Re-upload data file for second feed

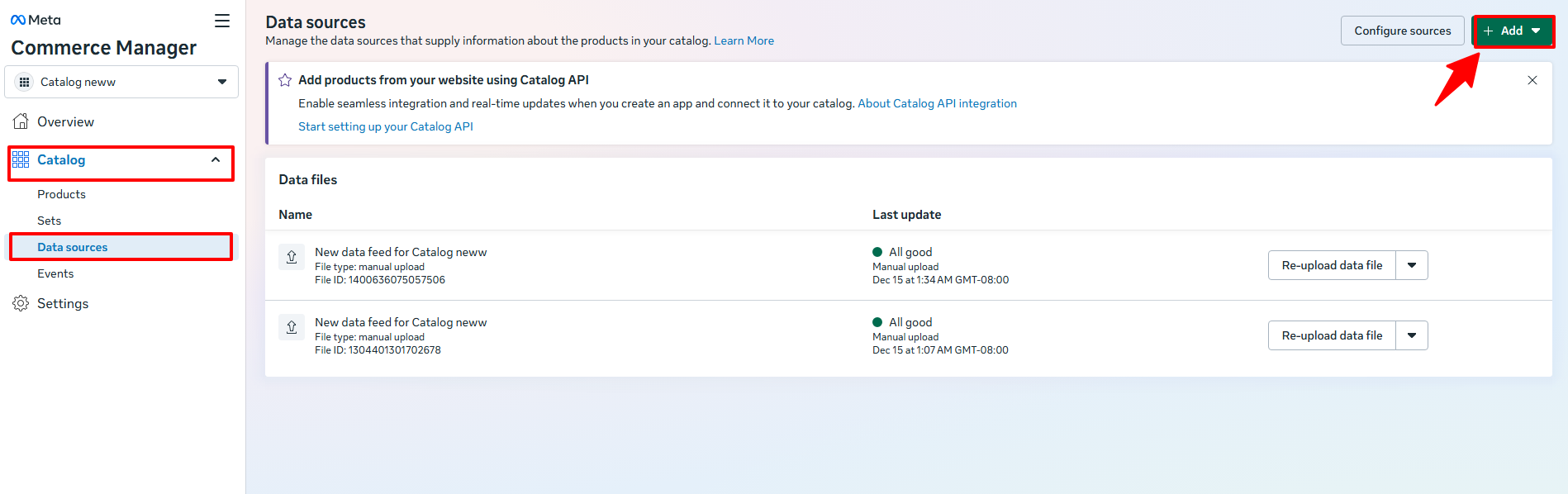1331,335
